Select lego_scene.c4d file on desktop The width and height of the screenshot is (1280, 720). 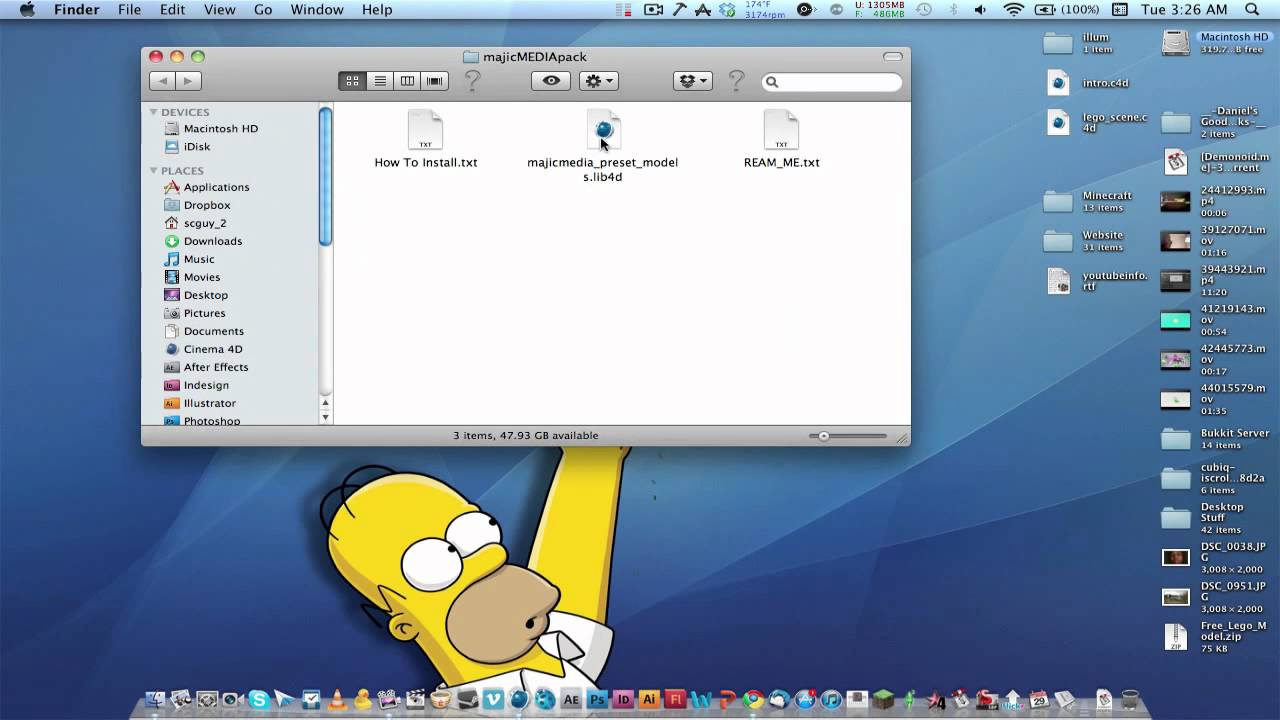coord(1096,122)
